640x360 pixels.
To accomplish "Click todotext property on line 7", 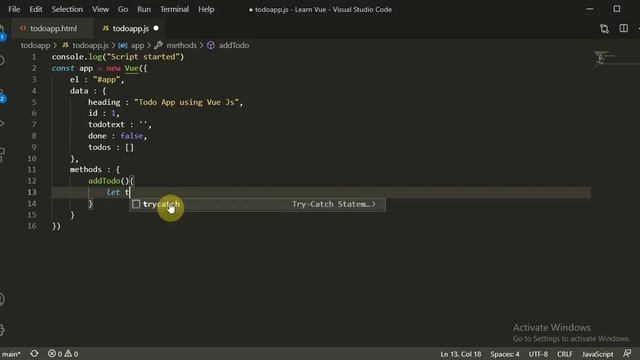I will point(106,124).
